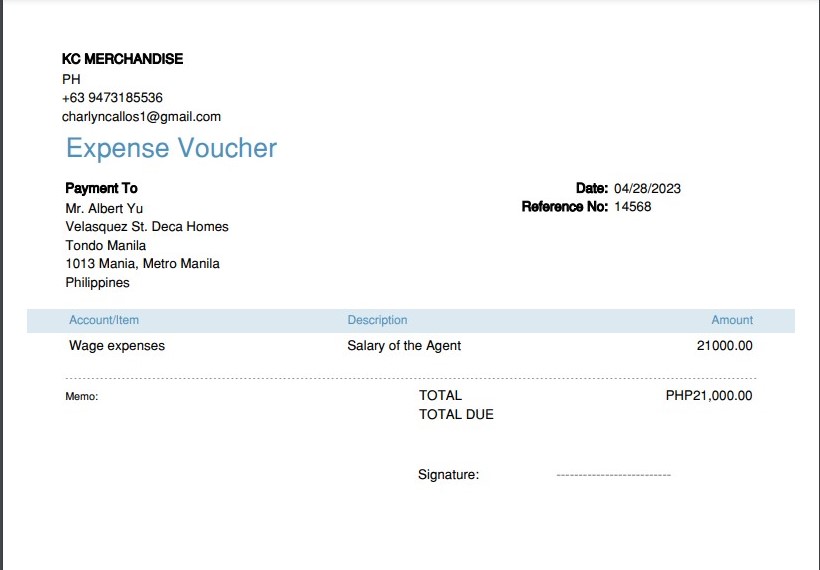Click the Tondo Manila address line
This screenshot has height=570, width=820.
coord(106,245)
